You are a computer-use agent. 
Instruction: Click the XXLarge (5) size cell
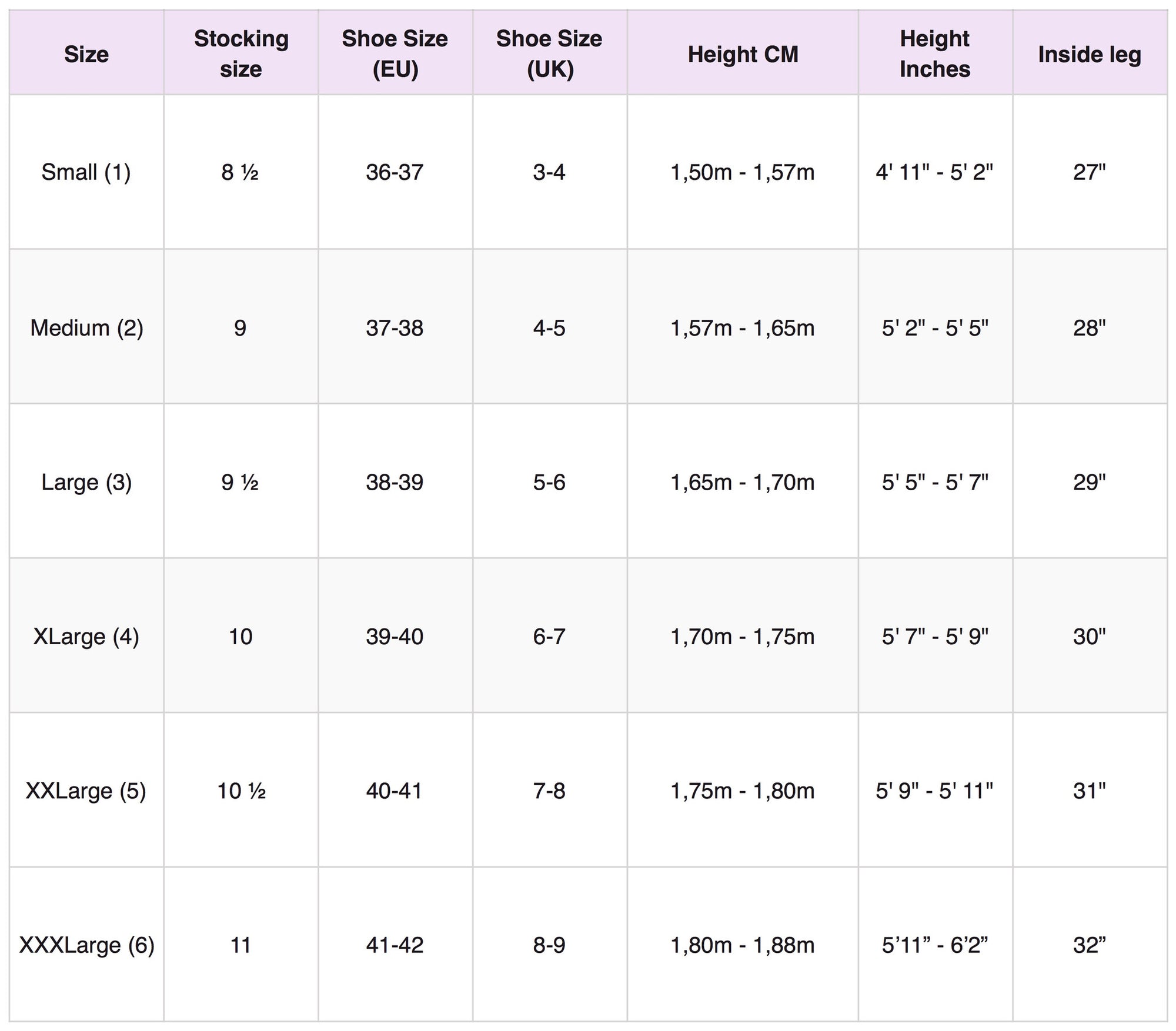[x=86, y=791]
